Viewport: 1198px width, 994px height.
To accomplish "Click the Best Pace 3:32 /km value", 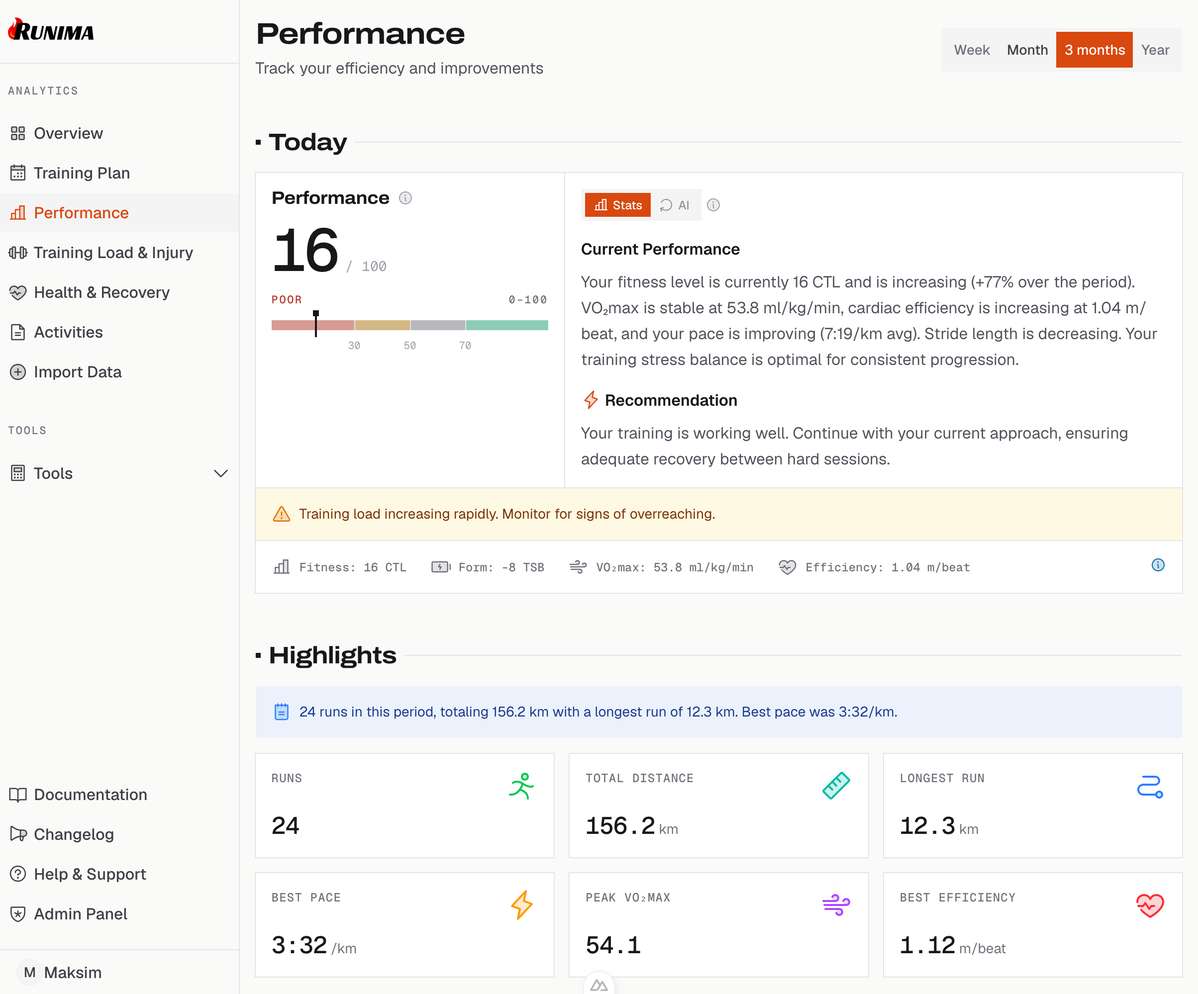I will pyautogui.click(x=313, y=945).
